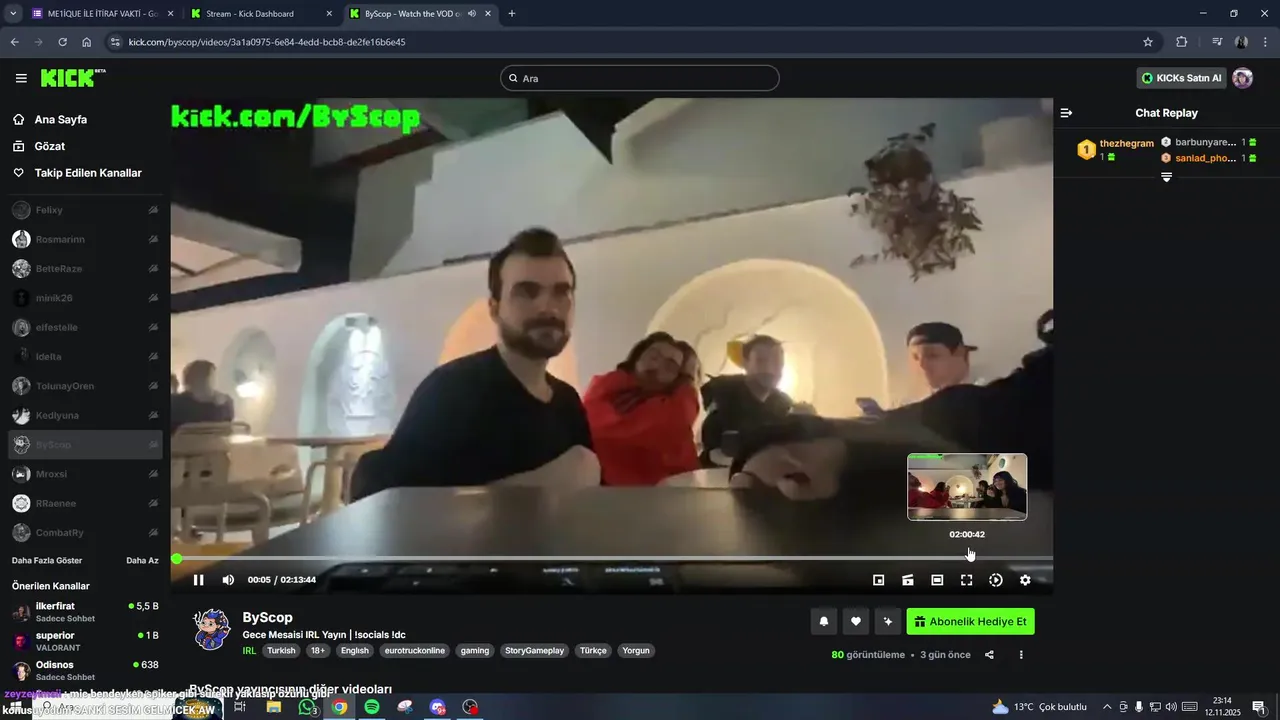The width and height of the screenshot is (1280, 720).
Task: Select the eurotruckonline tag
Action: 415,650
